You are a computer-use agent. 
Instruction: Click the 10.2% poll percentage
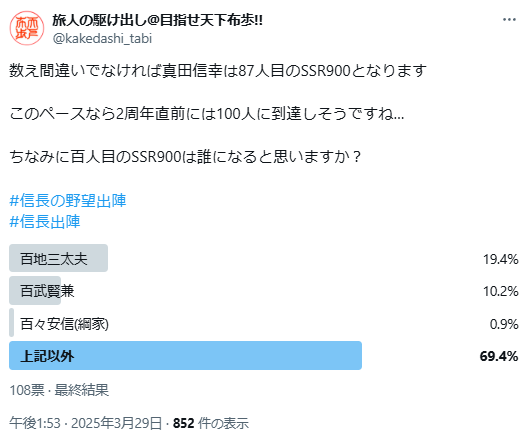pos(501,291)
